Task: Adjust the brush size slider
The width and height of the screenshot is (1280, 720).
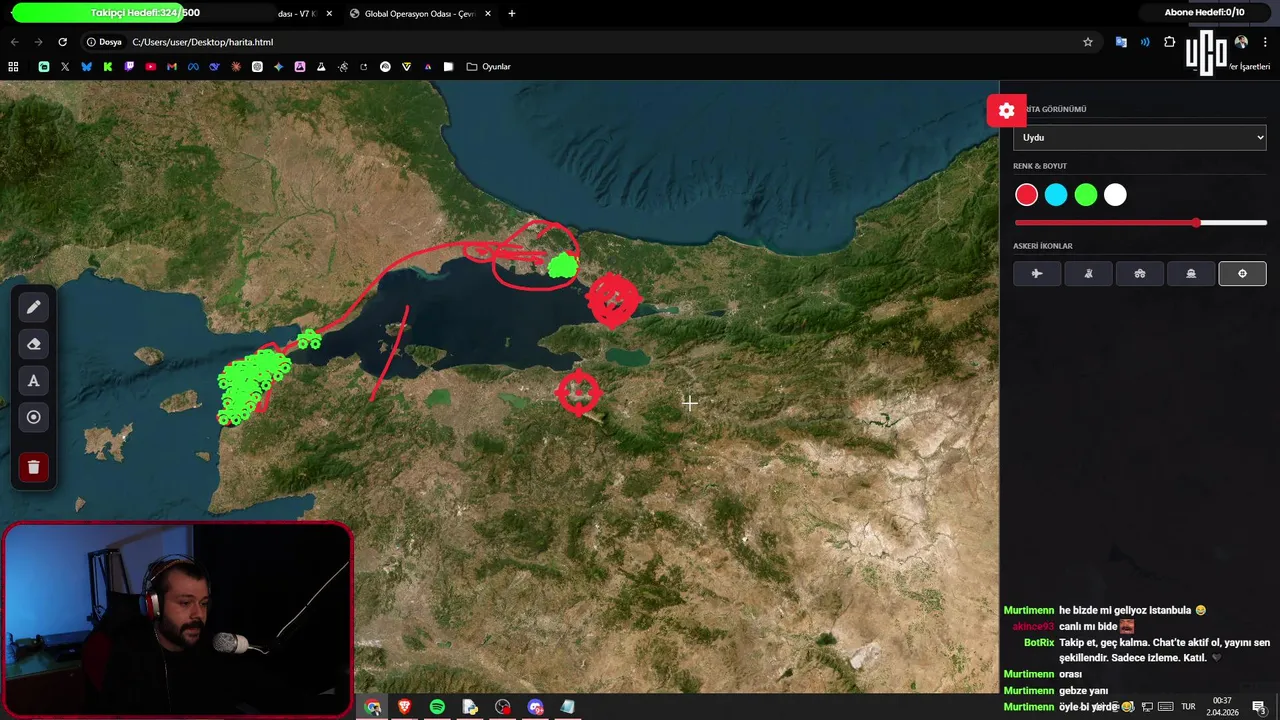Action: point(1140,222)
